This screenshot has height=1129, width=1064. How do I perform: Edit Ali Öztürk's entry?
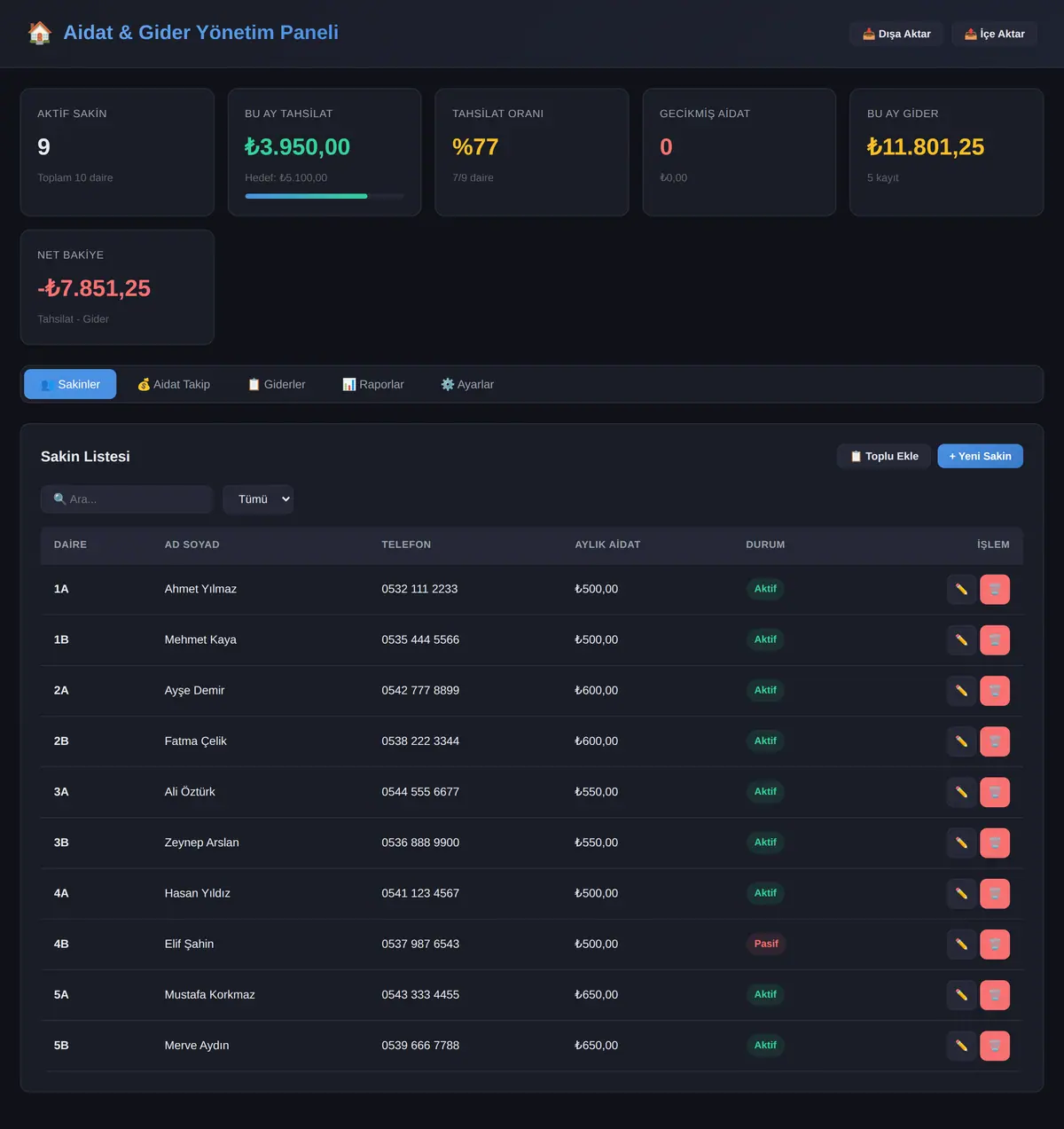[961, 792]
